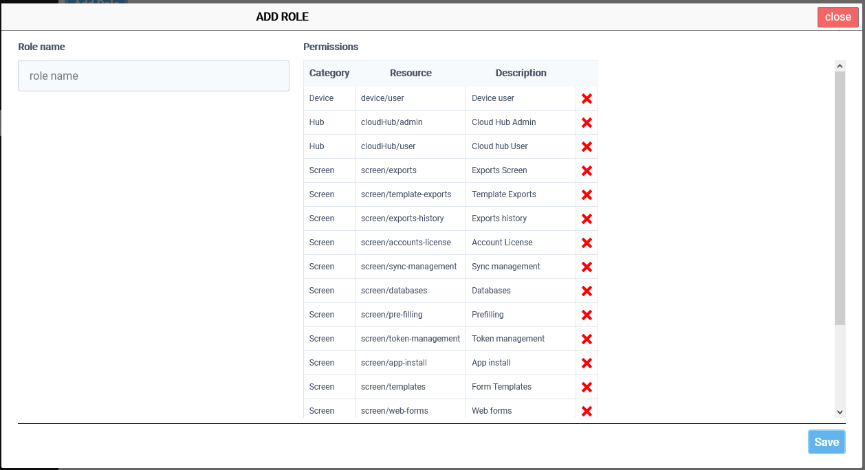Close the Add Role dialog
The height and width of the screenshot is (470, 865).
tap(837, 17)
